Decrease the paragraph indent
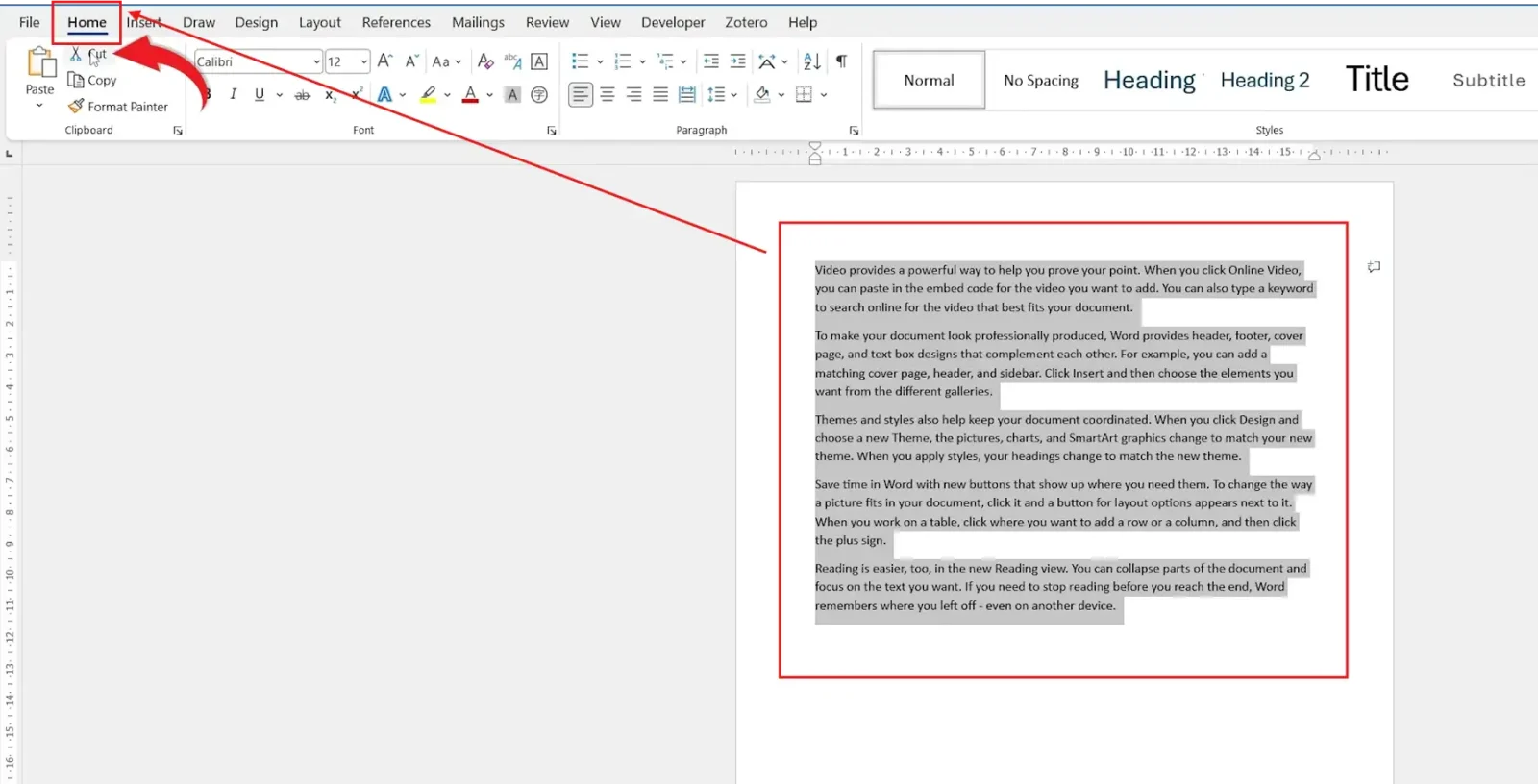 coord(711,61)
